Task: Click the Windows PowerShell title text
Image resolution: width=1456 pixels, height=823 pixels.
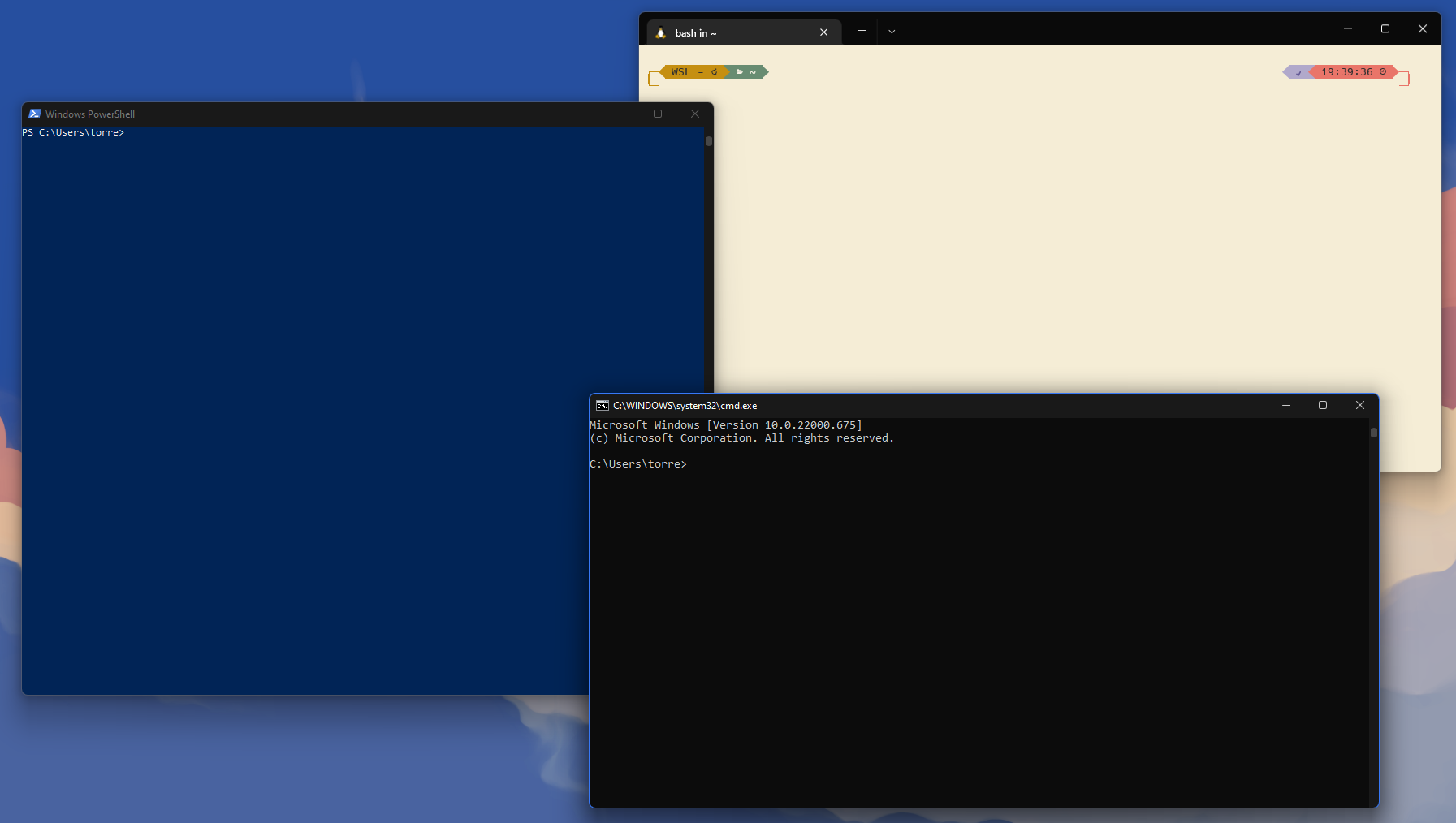Action: coord(90,114)
